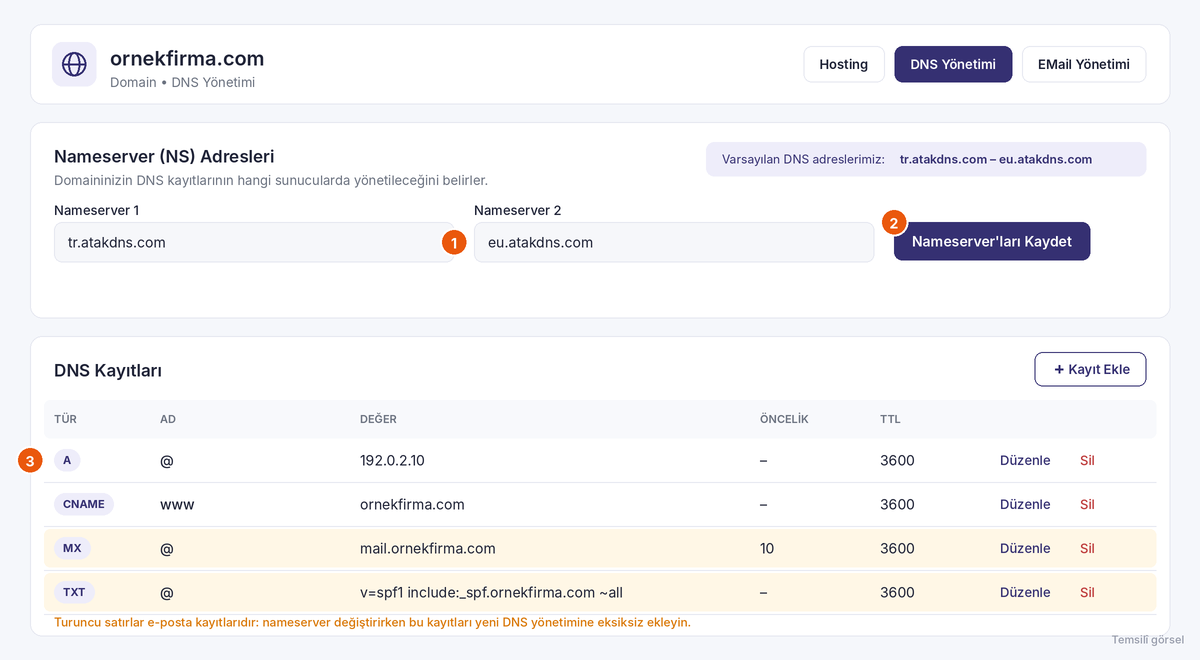Open EMail Yönetimi tab
This screenshot has height=660, width=1200.
[x=1084, y=64]
